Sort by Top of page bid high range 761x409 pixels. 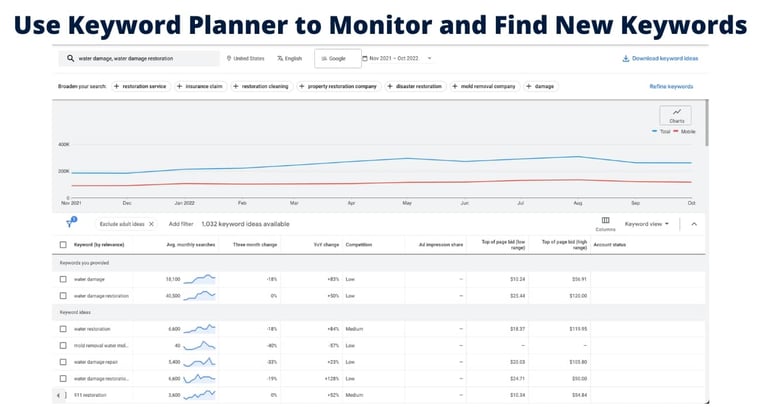click(x=564, y=245)
